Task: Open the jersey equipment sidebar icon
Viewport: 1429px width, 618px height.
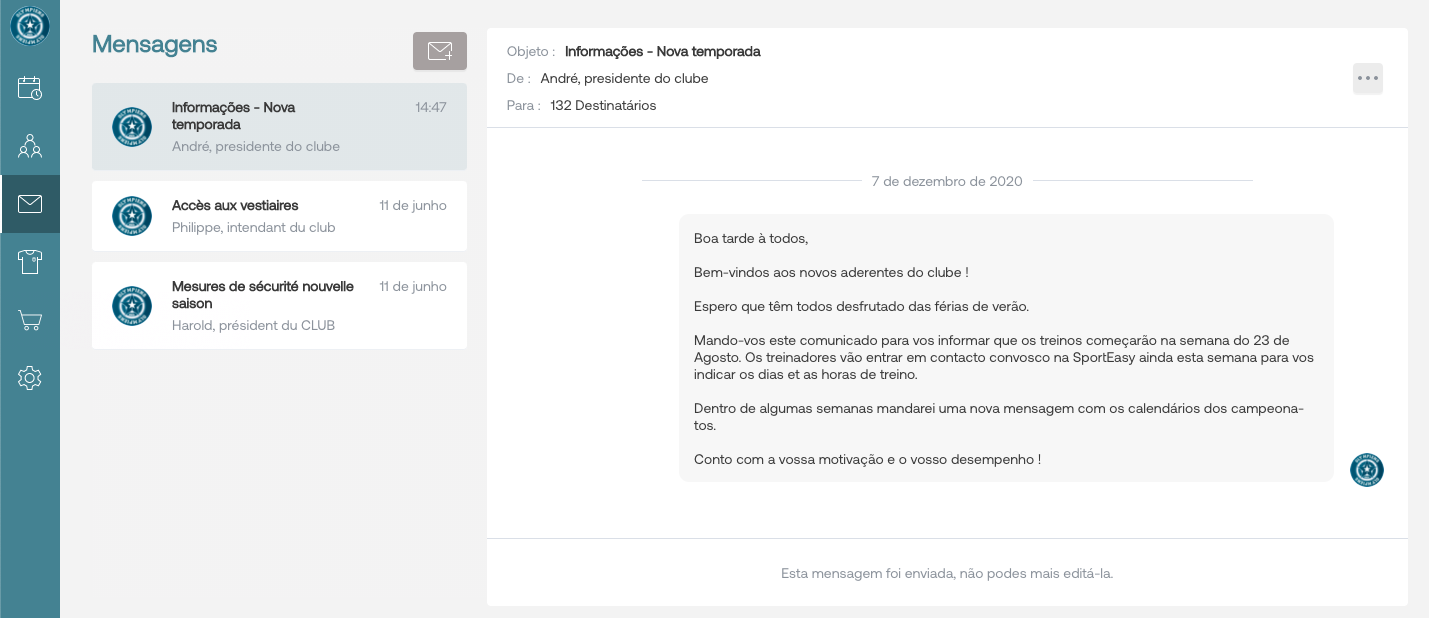Action: point(30,262)
